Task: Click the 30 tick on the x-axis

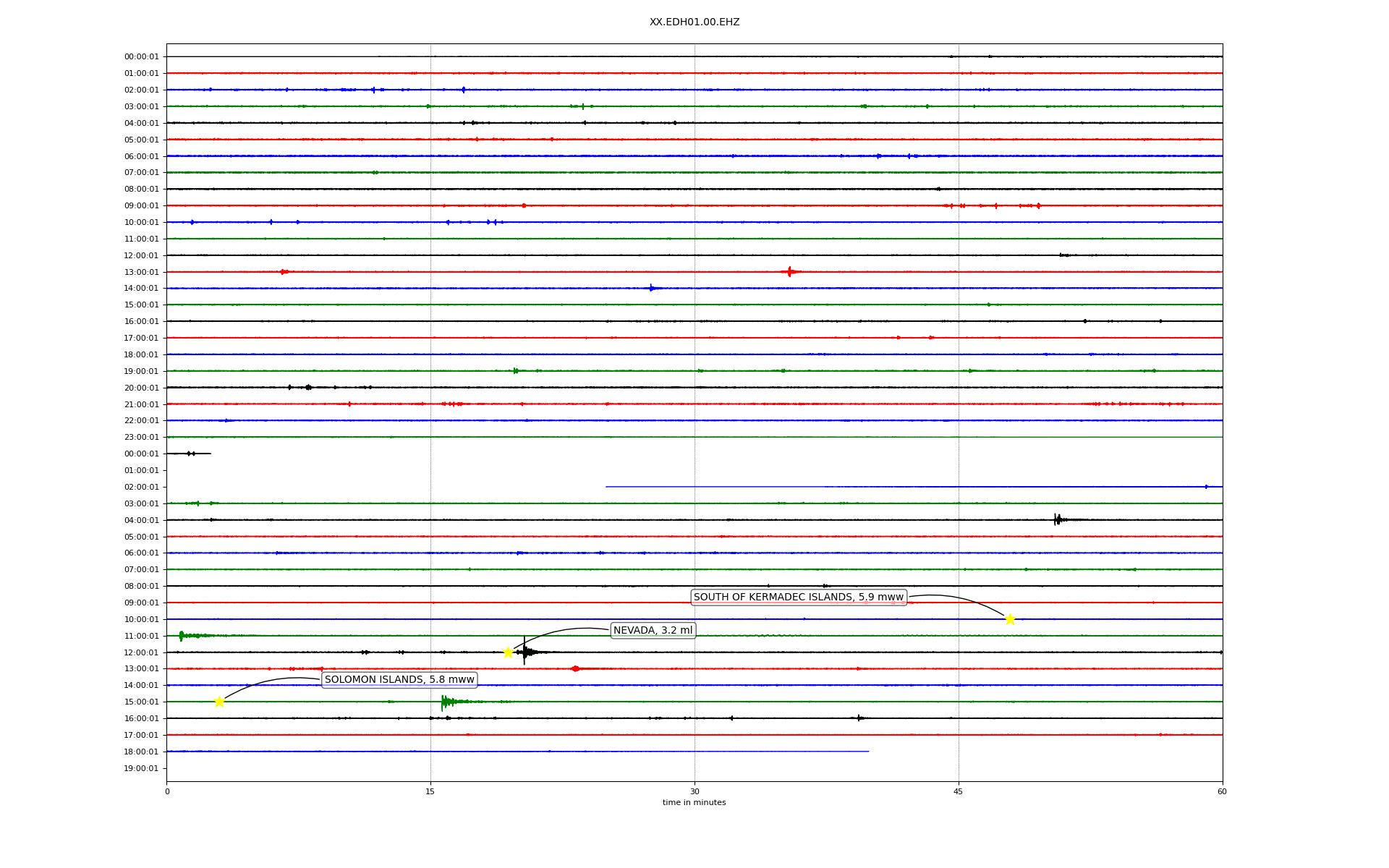Action: [694, 791]
